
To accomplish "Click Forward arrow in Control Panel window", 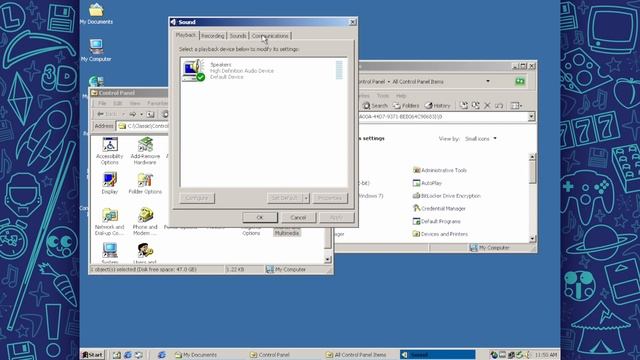I will point(133,114).
